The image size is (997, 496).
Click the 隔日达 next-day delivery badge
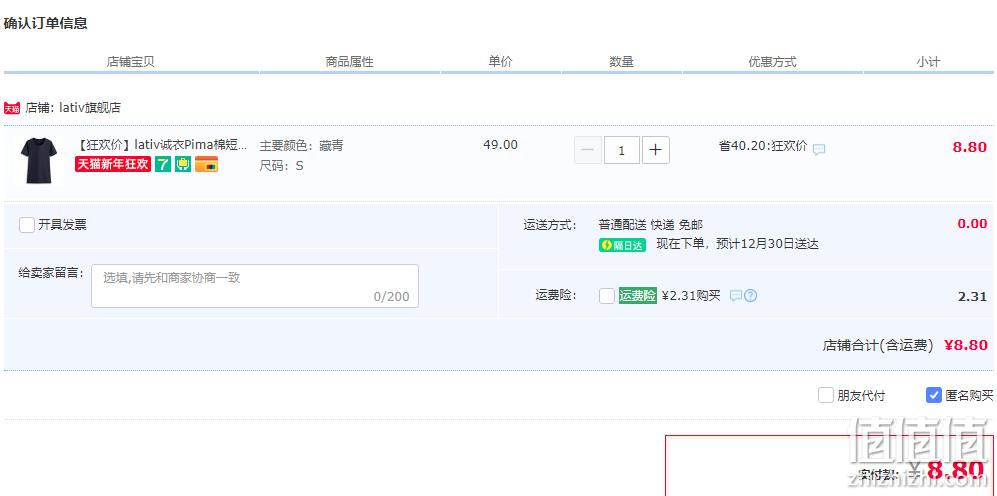point(622,245)
